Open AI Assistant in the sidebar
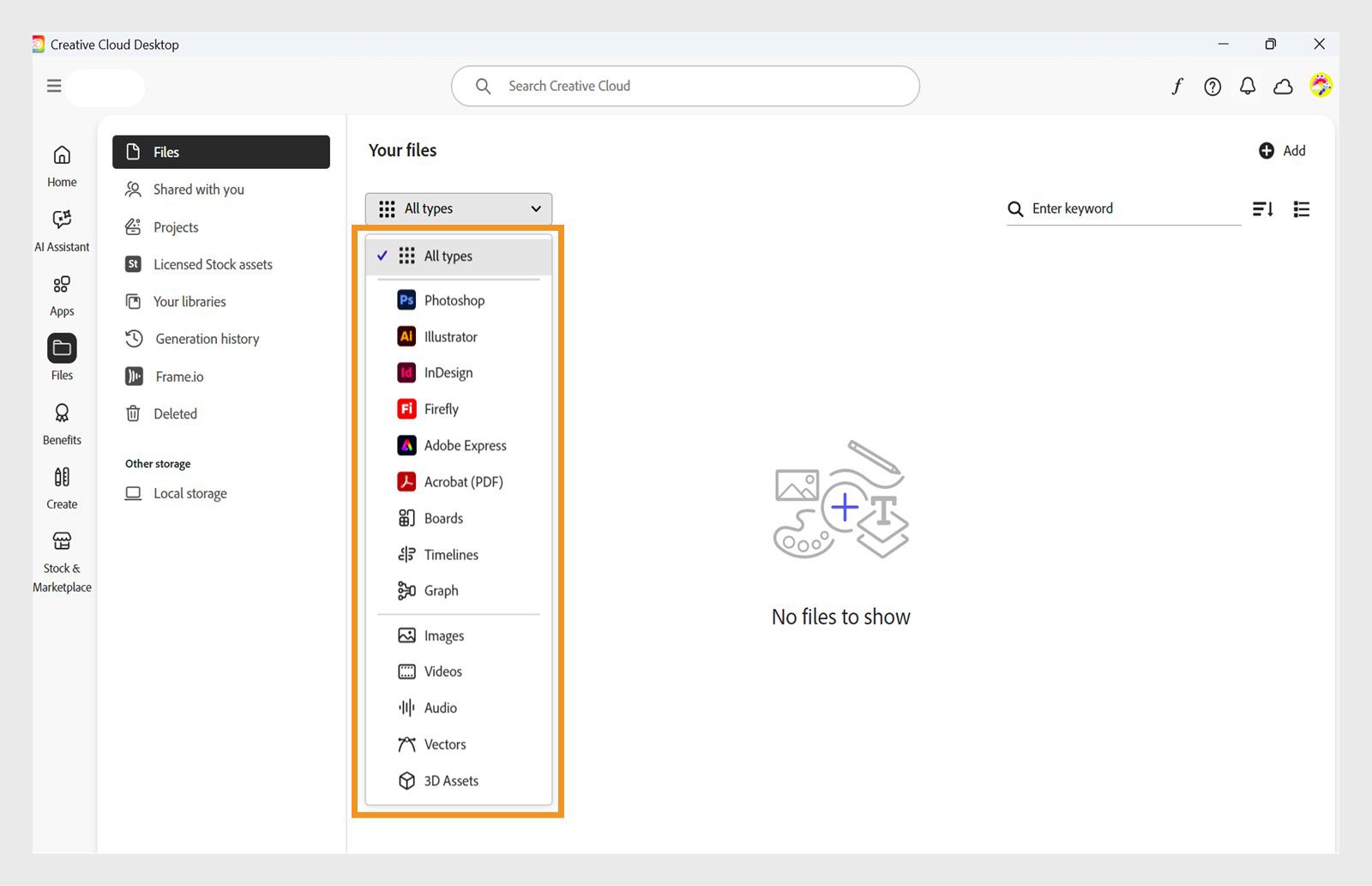This screenshot has height=886, width=1372. coord(62,231)
